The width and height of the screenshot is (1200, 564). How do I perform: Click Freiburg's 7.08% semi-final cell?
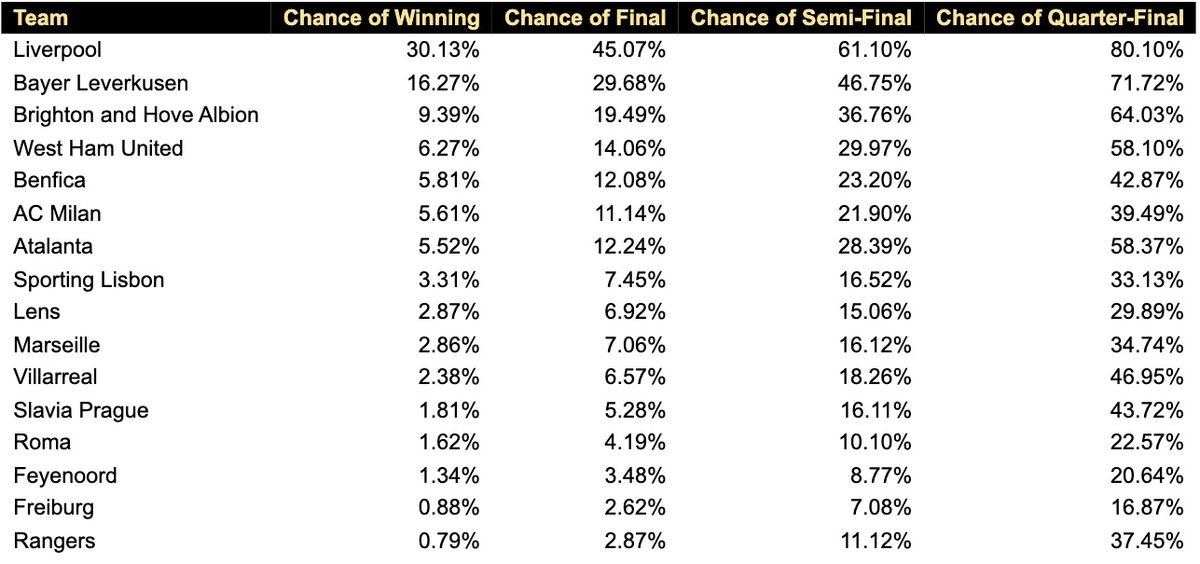point(881,508)
